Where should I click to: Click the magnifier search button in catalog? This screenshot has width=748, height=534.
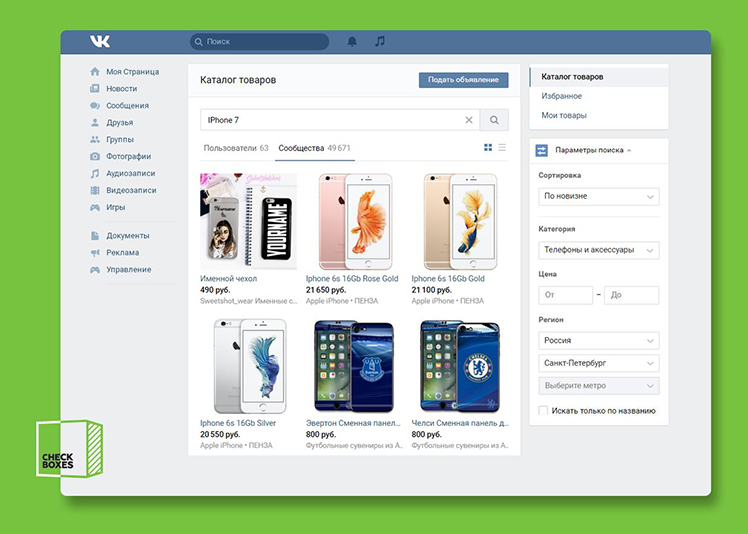(494, 120)
